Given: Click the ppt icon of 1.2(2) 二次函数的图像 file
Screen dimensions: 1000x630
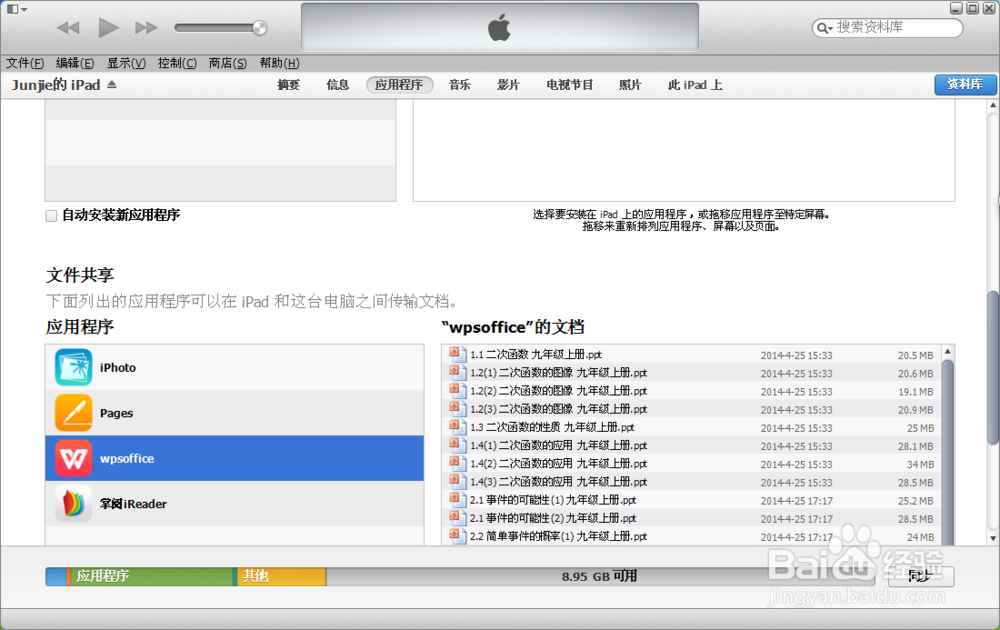Looking at the screenshot, I should [457, 390].
